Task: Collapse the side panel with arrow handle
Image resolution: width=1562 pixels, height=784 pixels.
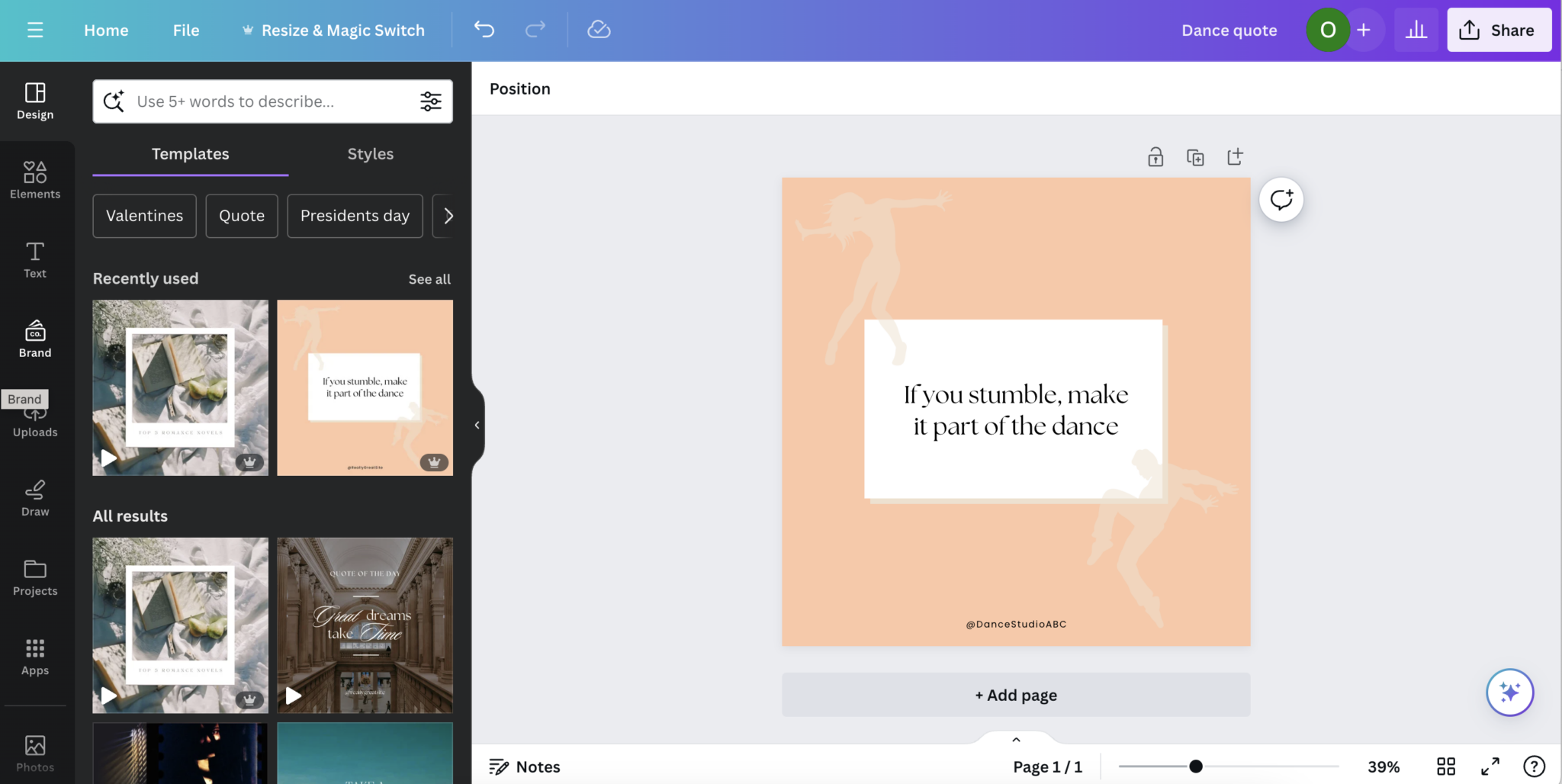Action: click(477, 425)
